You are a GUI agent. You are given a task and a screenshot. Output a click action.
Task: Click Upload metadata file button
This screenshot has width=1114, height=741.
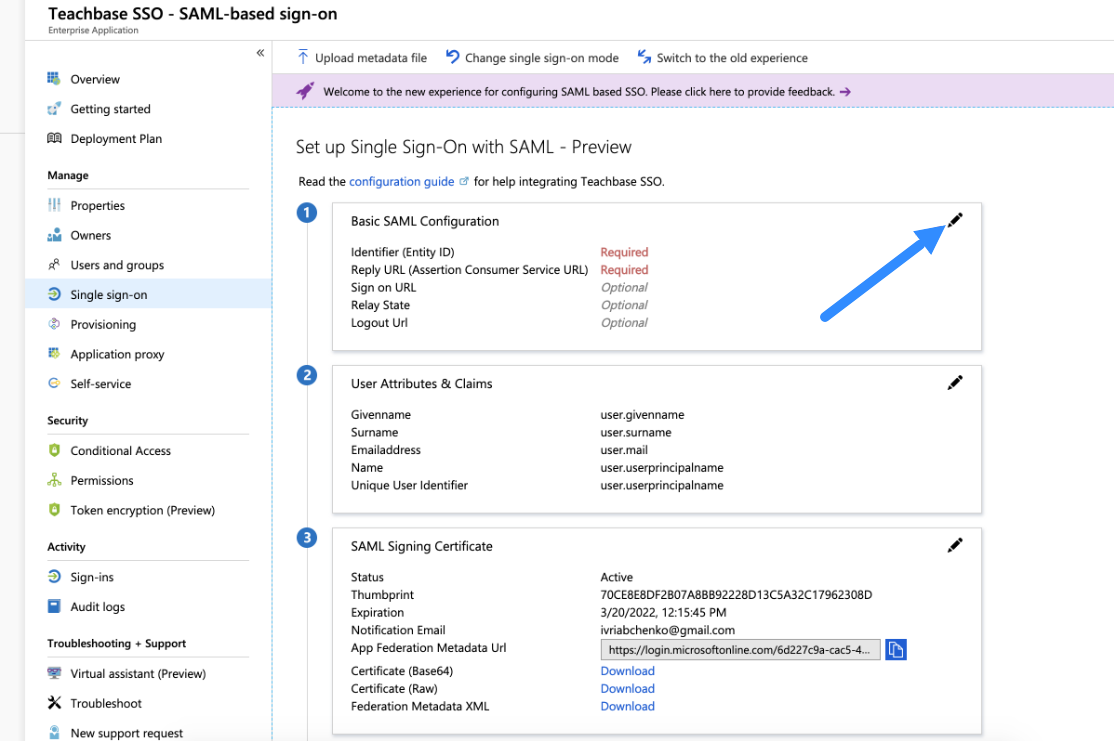[x=362, y=58]
